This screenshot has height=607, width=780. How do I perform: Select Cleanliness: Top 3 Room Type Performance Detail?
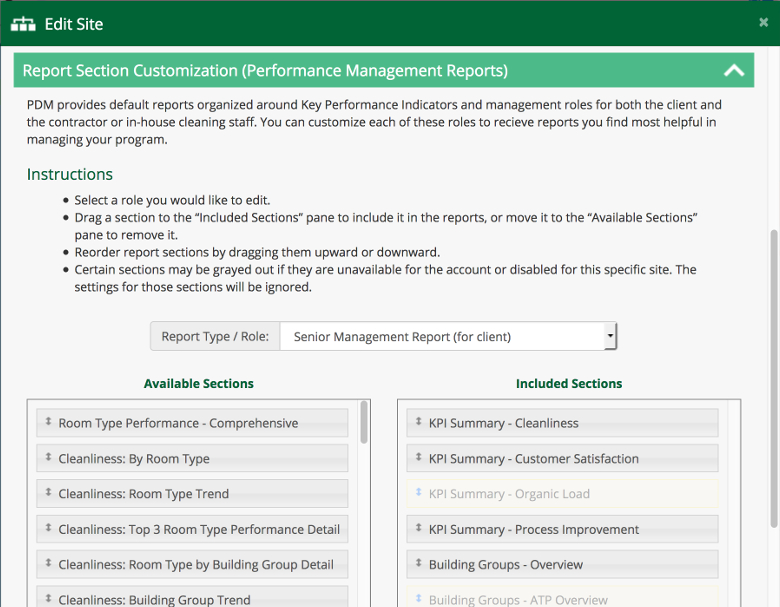point(199,530)
